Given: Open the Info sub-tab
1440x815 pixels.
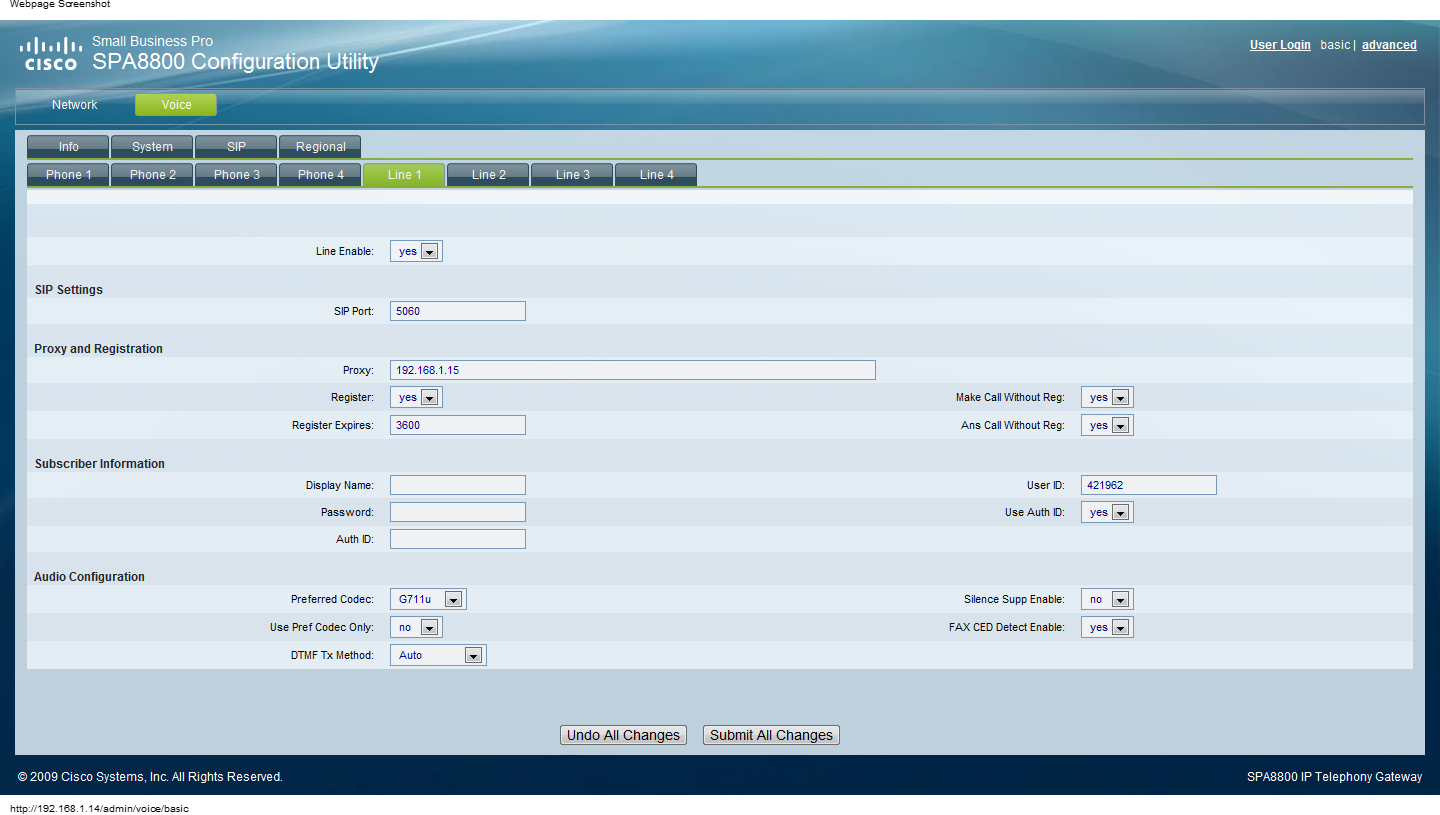Looking at the screenshot, I should coord(68,147).
